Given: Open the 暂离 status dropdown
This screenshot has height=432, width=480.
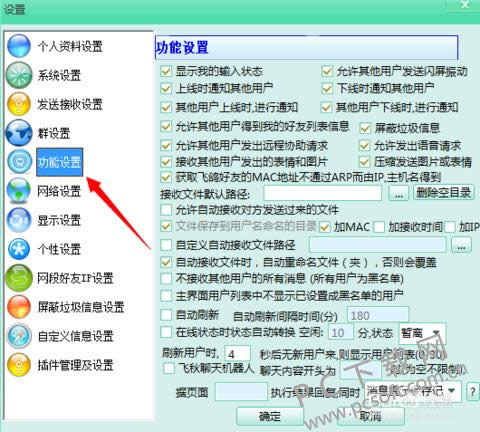Looking at the screenshot, I should 422,333.
